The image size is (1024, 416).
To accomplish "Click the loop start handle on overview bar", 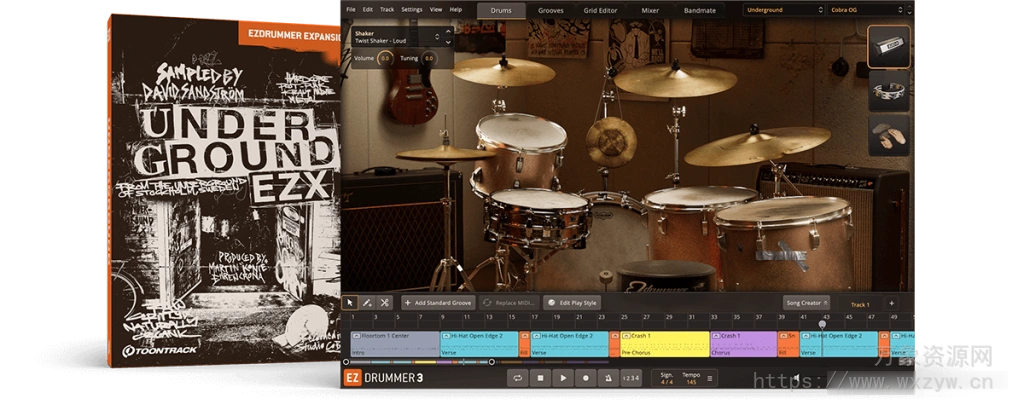I will 346,362.
